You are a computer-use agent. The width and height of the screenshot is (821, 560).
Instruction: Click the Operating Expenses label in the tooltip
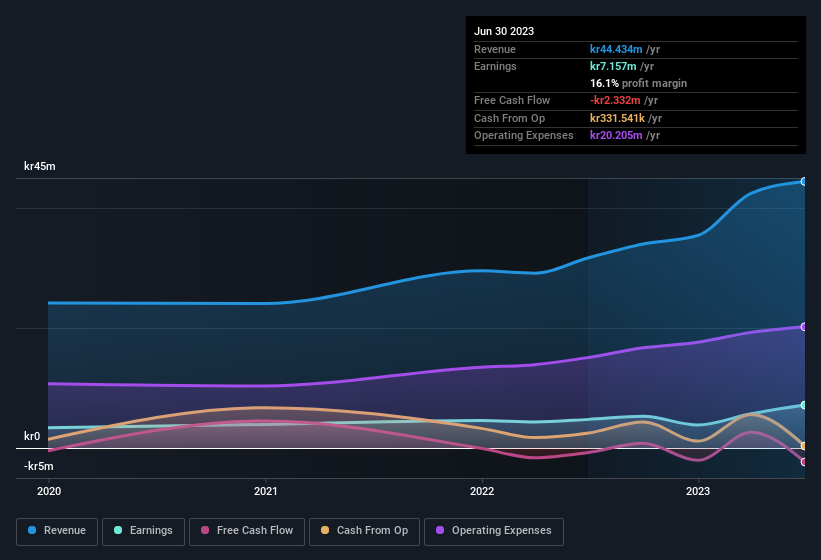click(523, 135)
